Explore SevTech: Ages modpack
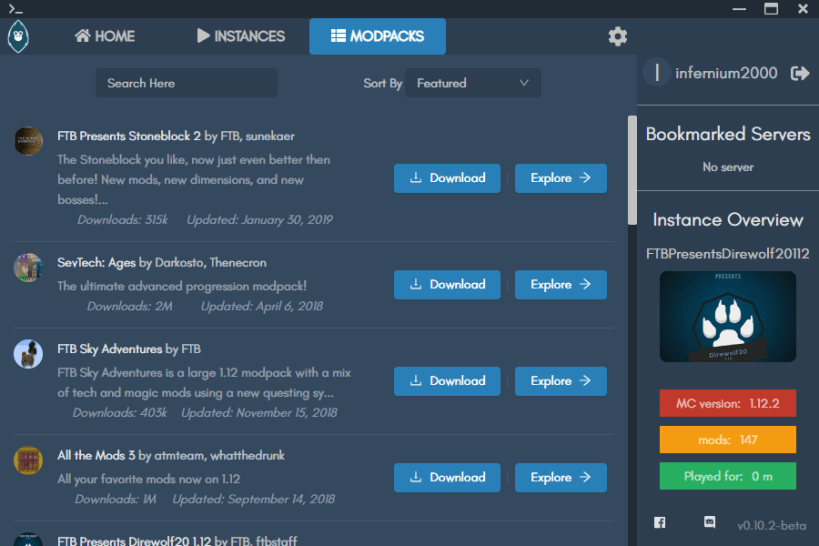Viewport: 819px width, 546px height. (x=560, y=285)
